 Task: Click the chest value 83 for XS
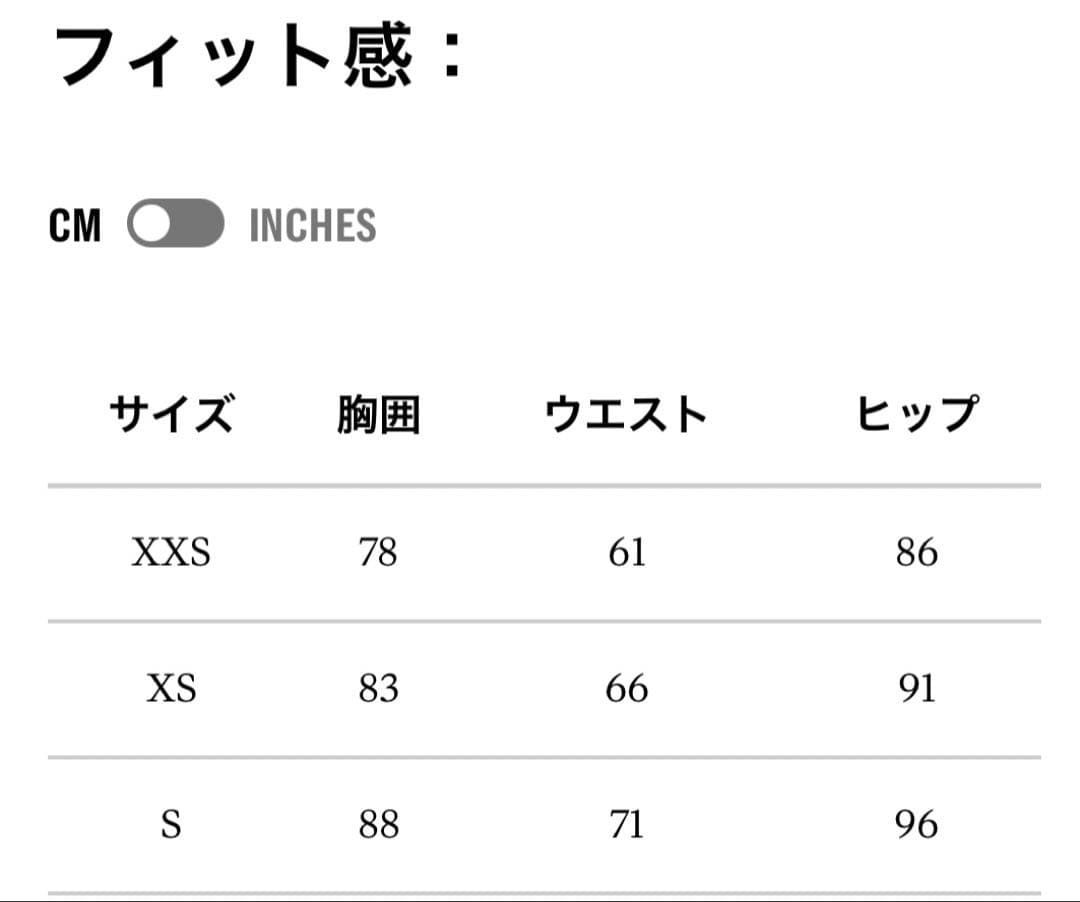tap(377, 688)
